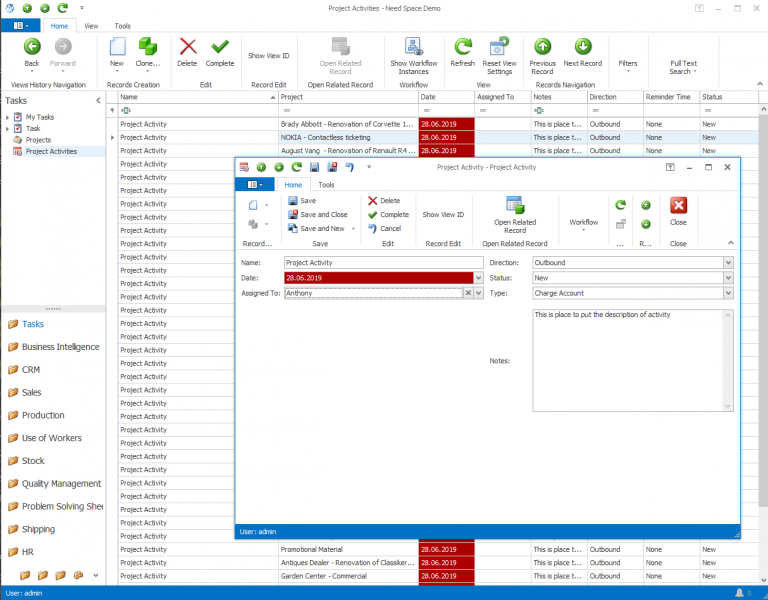Go to Previous Record

point(542,47)
